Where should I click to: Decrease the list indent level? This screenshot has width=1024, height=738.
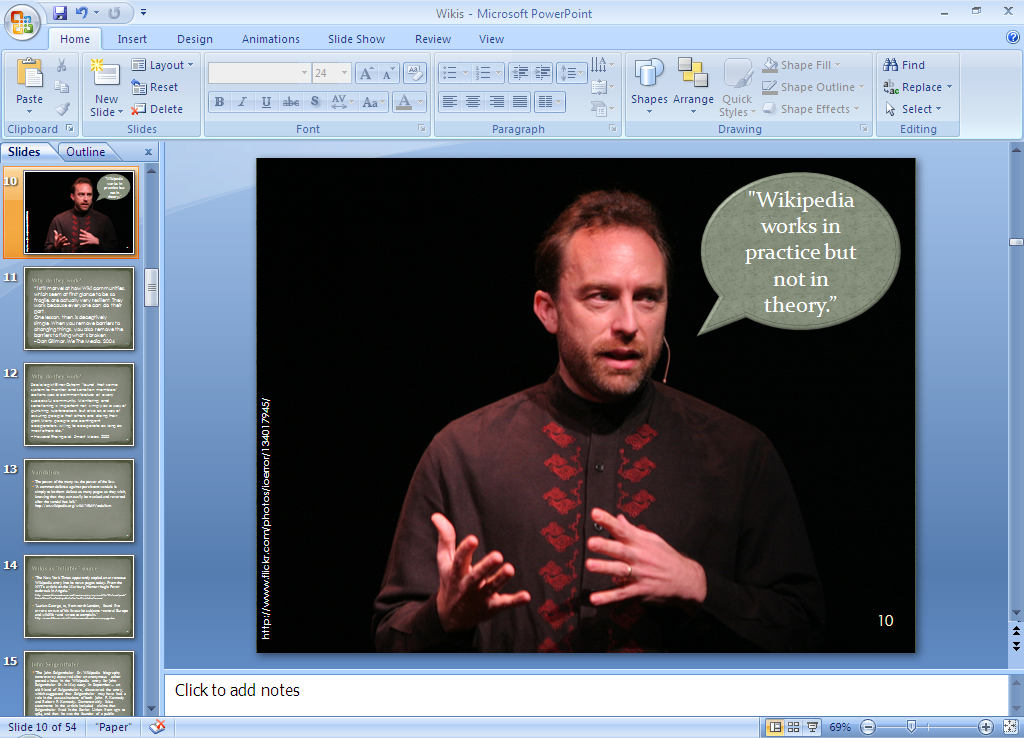coord(520,73)
